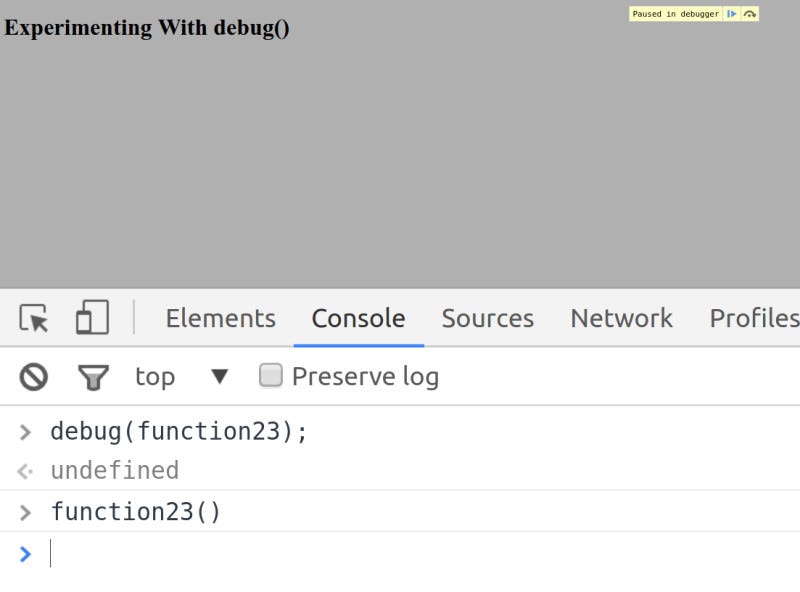This screenshot has height=592, width=800.
Task: Switch to the Sources panel
Action: point(487,318)
